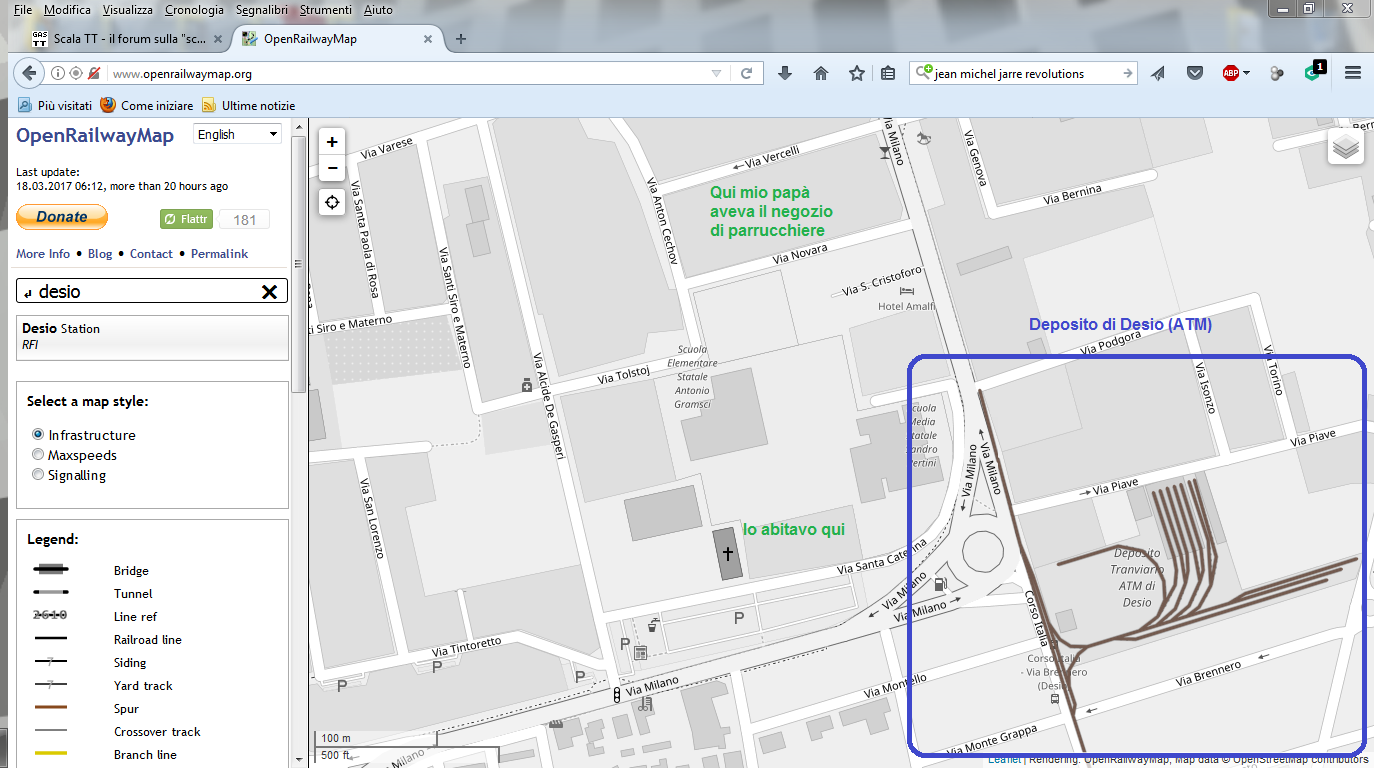Click the OpenRailwayMap heading
The image size is (1374, 768).
tap(95, 136)
